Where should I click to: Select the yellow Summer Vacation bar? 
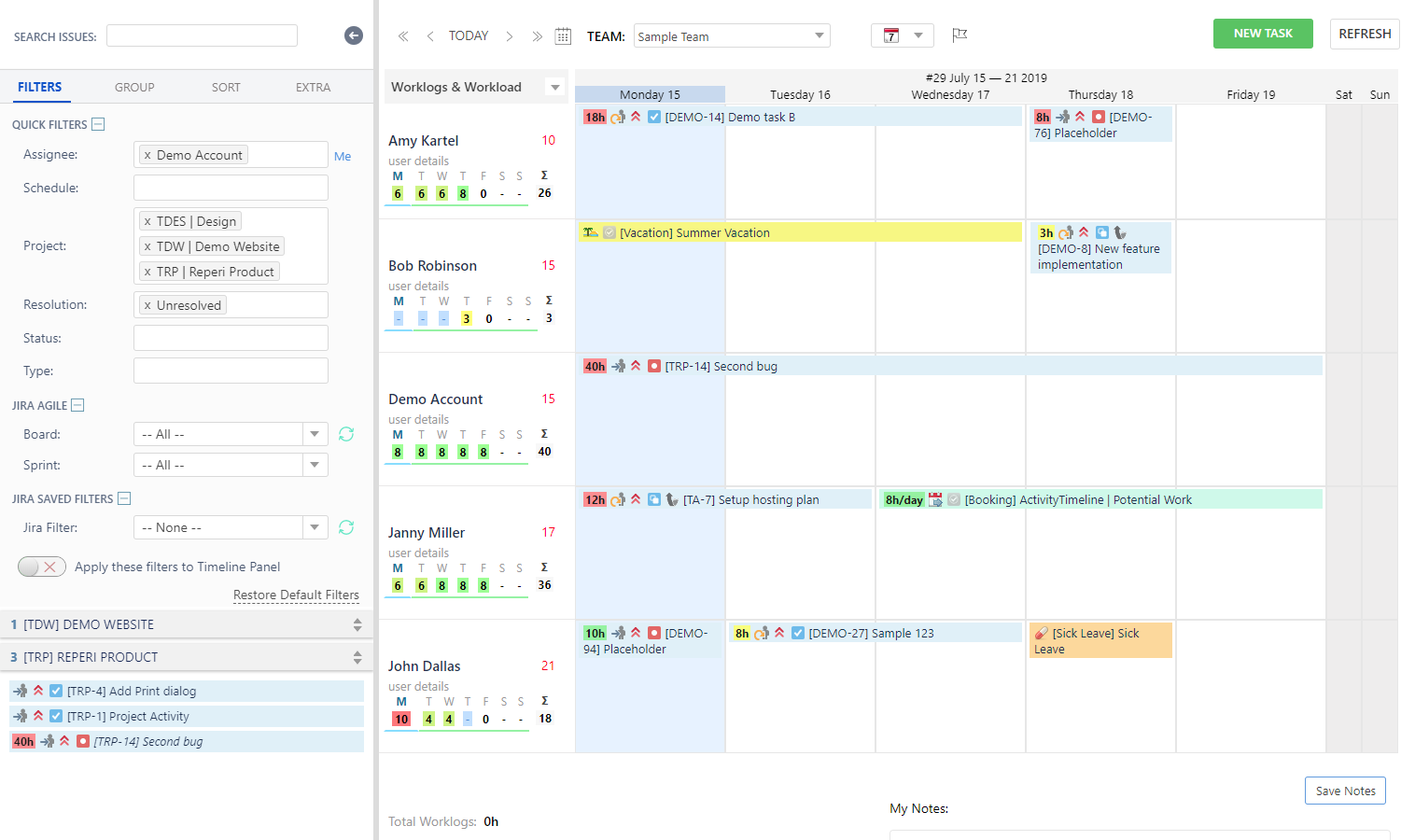click(799, 232)
